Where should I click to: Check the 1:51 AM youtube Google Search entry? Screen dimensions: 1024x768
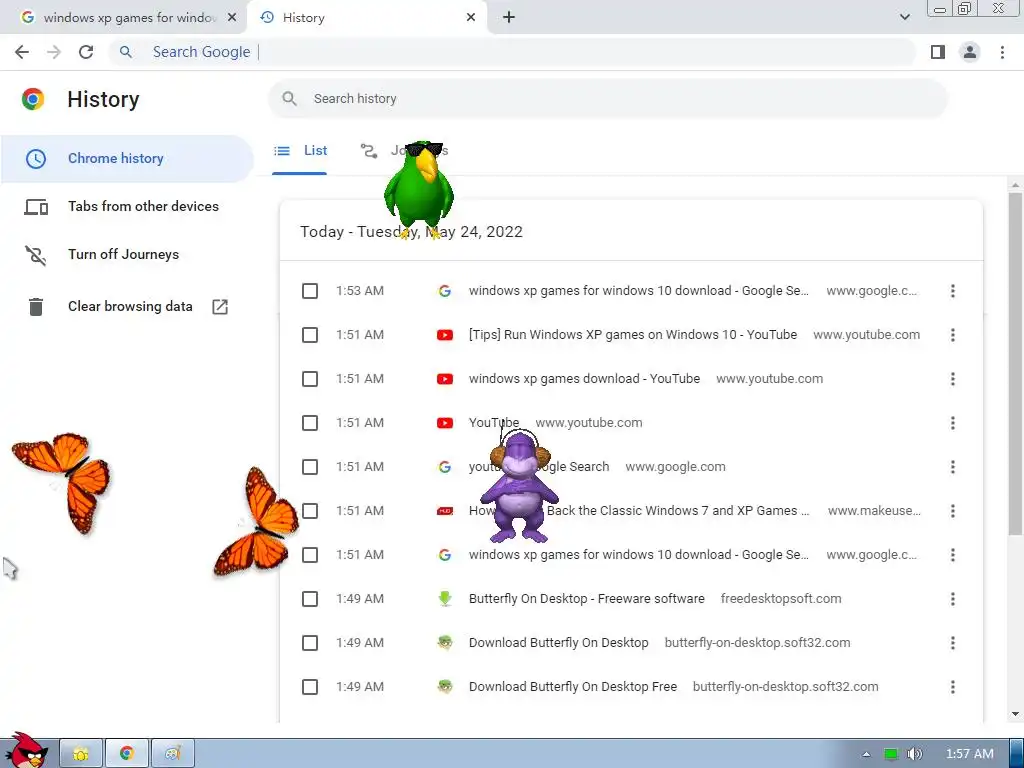click(x=310, y=467)
